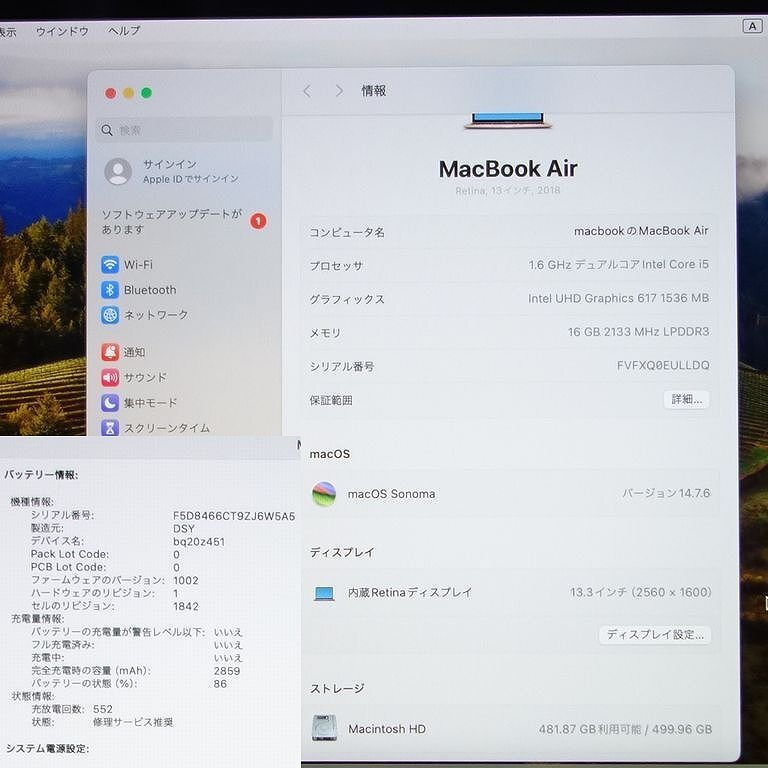Click the MacBook Air image thumbnail

[507, 120]
